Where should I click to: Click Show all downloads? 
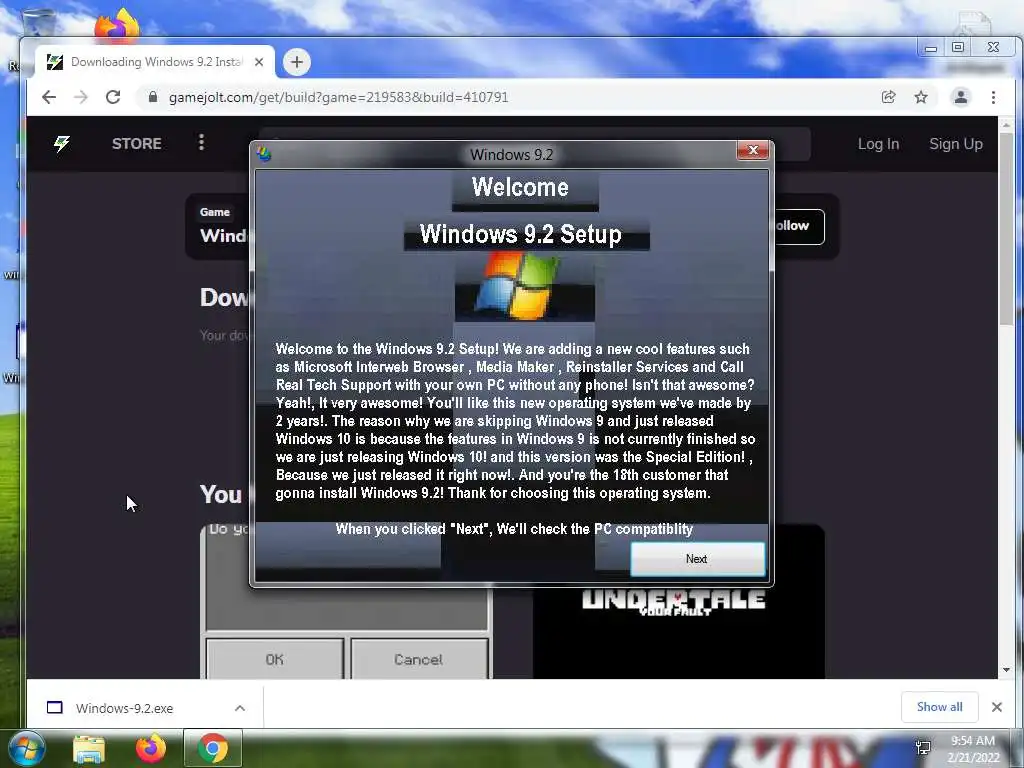(940, 707)
